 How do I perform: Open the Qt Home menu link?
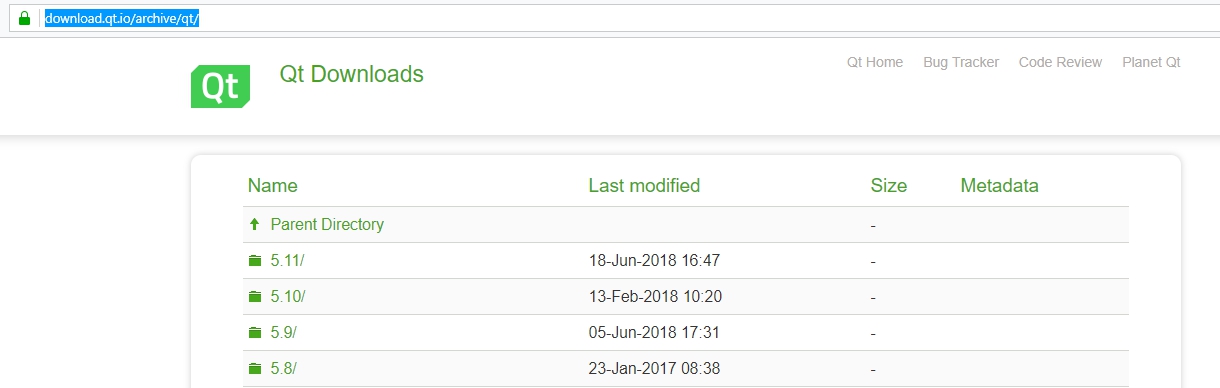pyautogui.click(x=875, y=62)
